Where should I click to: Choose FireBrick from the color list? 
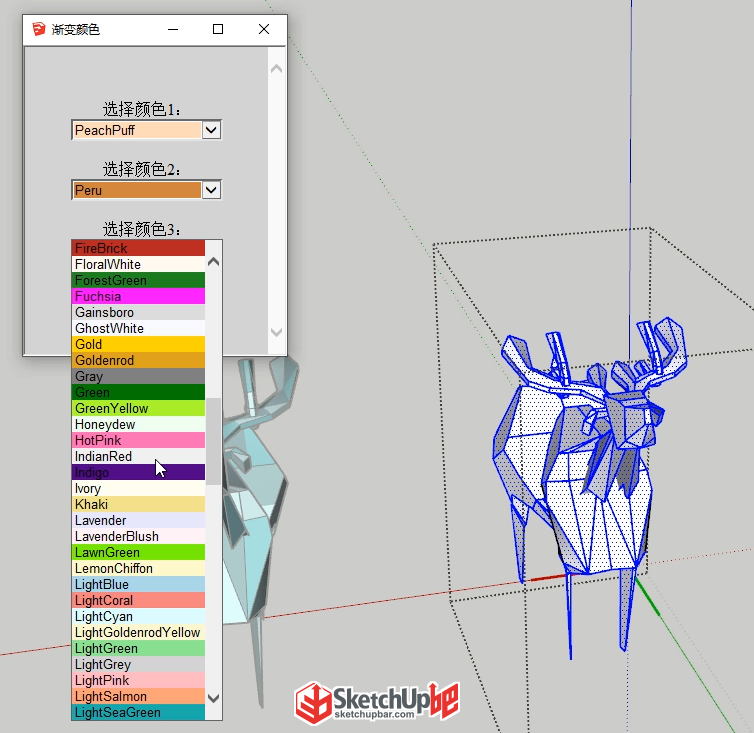tap(138, 248)
